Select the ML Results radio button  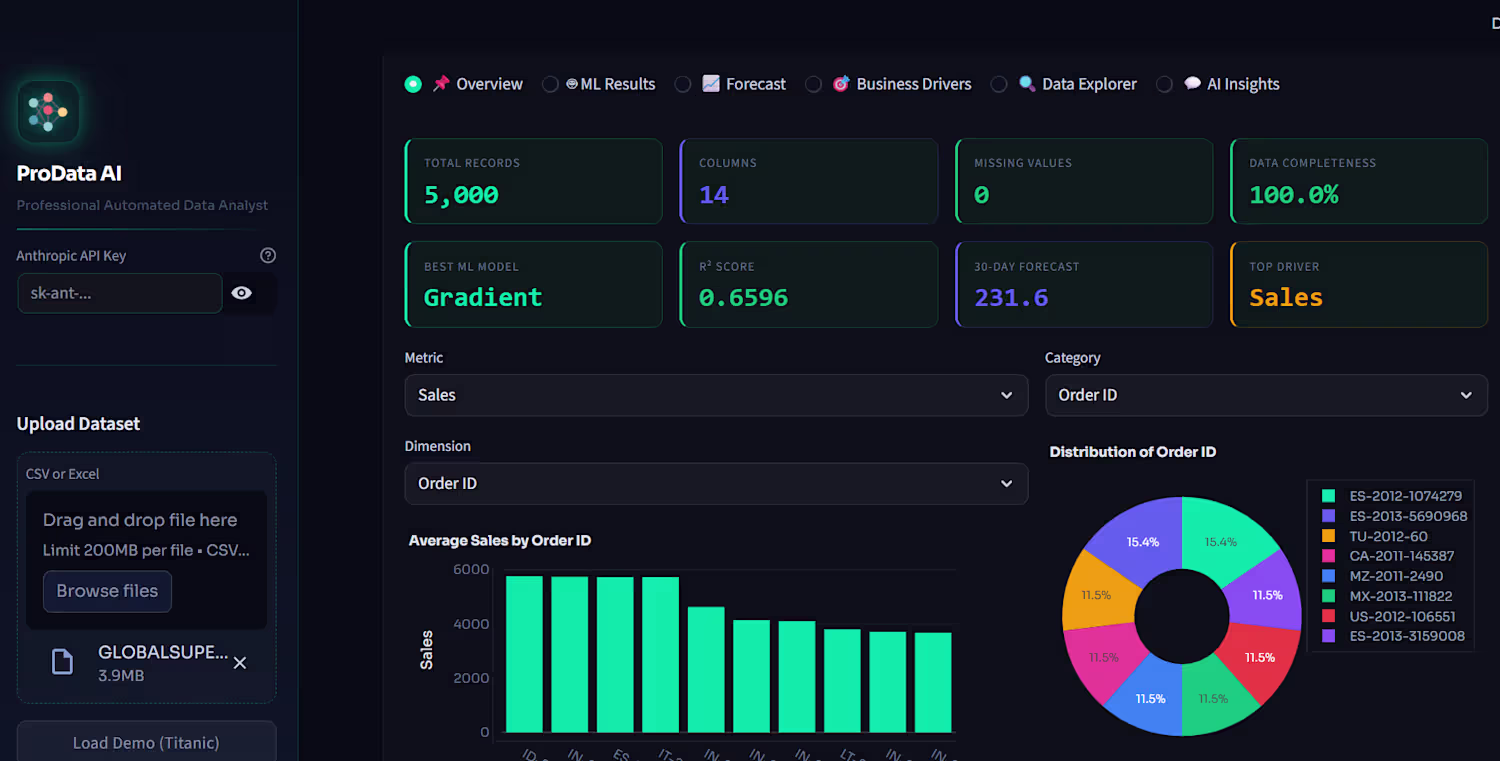point(550,84)
